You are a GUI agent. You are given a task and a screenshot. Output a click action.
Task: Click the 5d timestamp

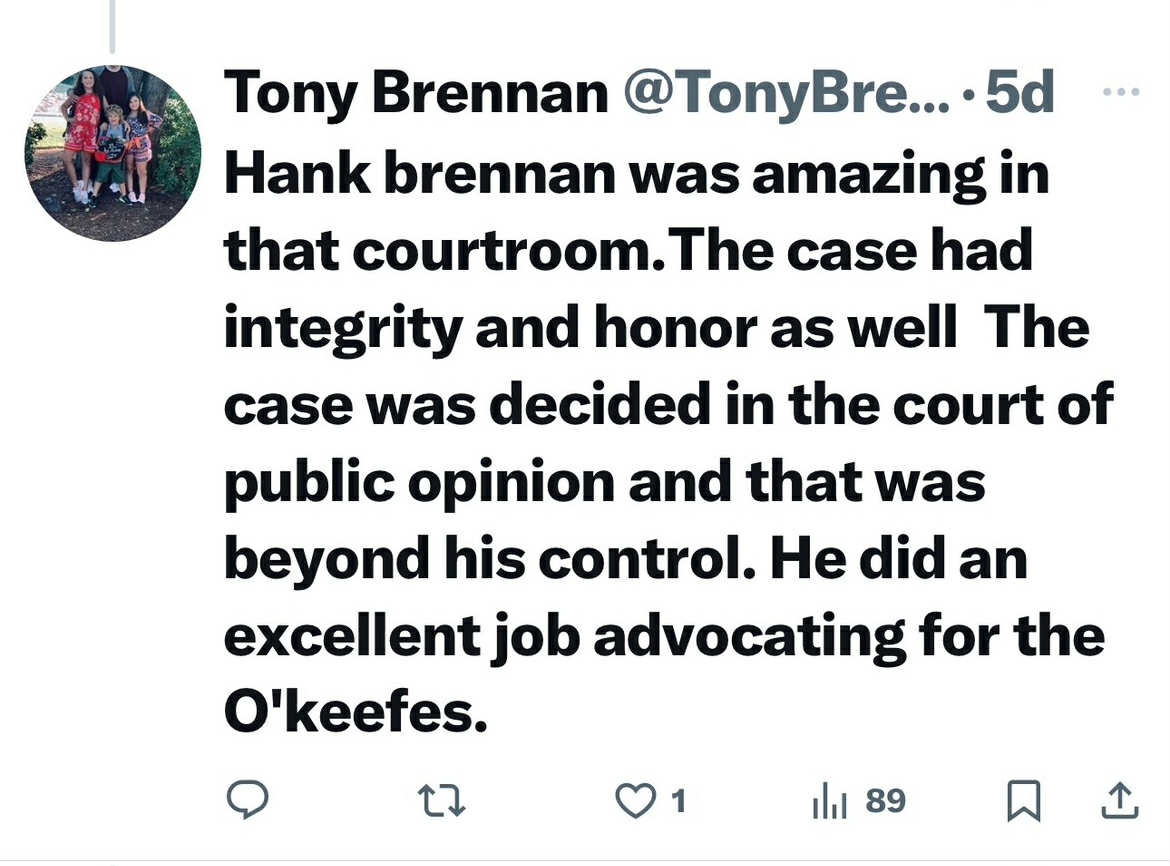(x=1019, y=92)
